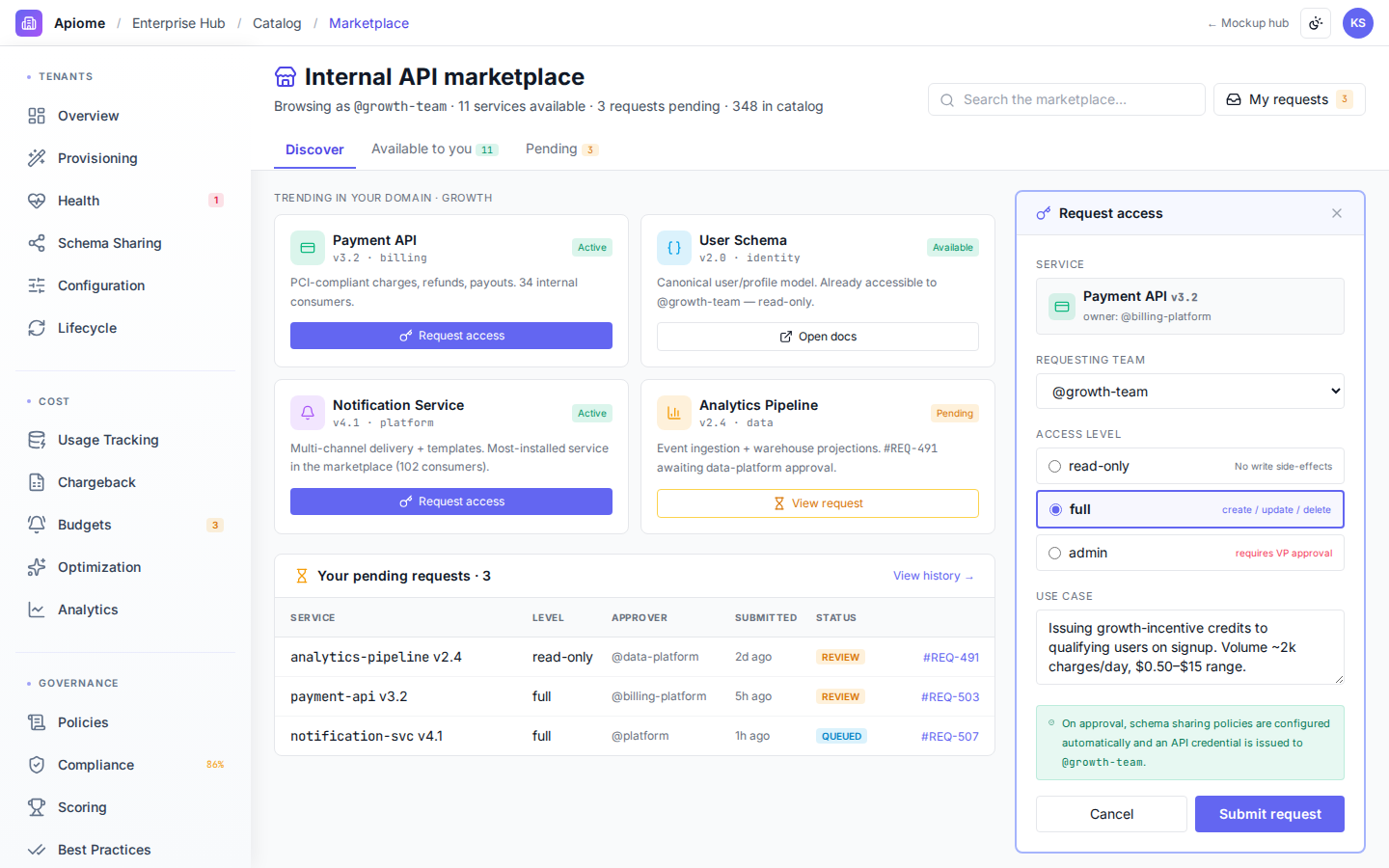
Task: Open the requesting team dropdown
Action: 1190,392
